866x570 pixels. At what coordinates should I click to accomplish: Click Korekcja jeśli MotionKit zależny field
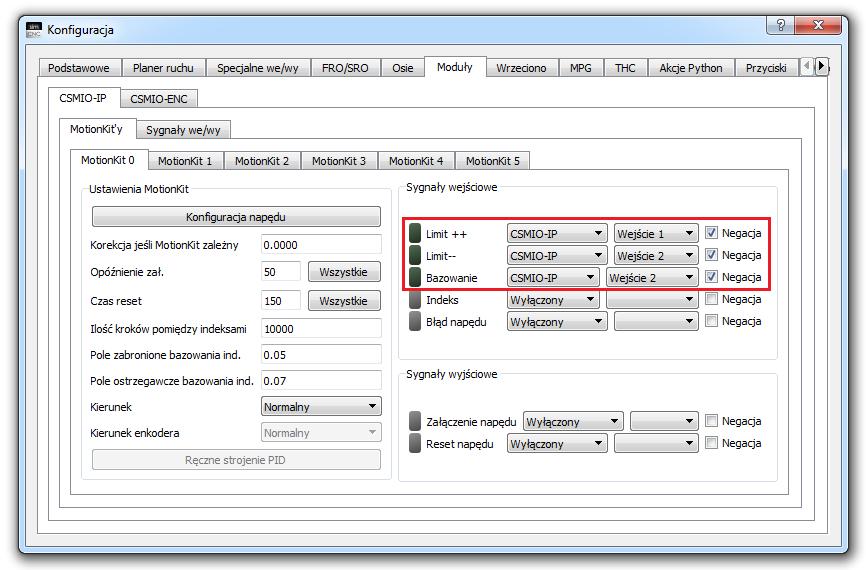point(321,245)
